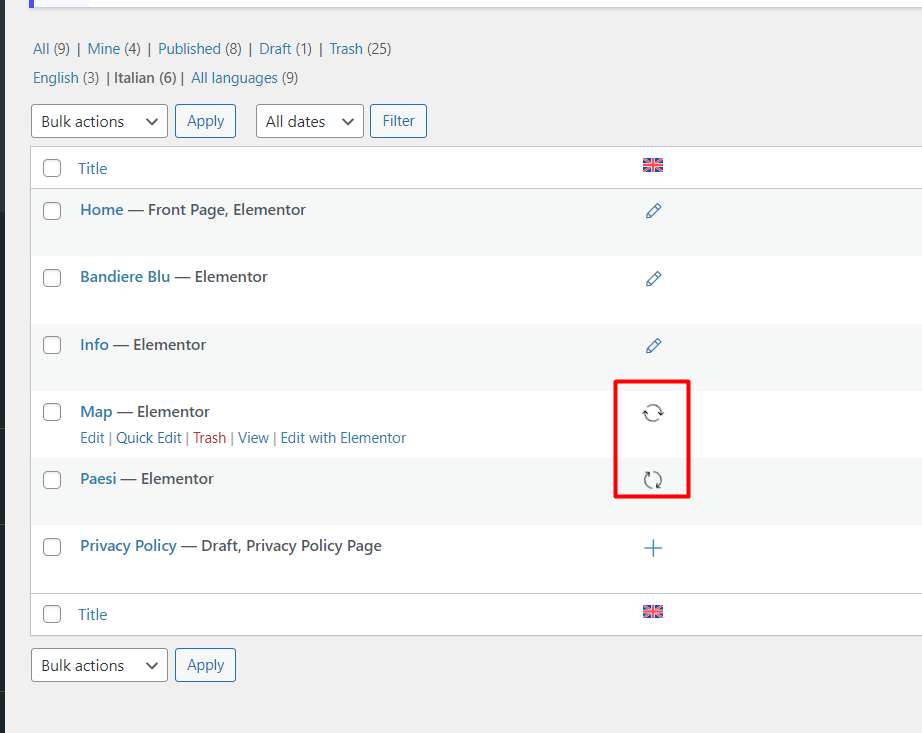Edit English translation of Home page
Viewport: 922px width, 733px height.
[x=653, y=210]
